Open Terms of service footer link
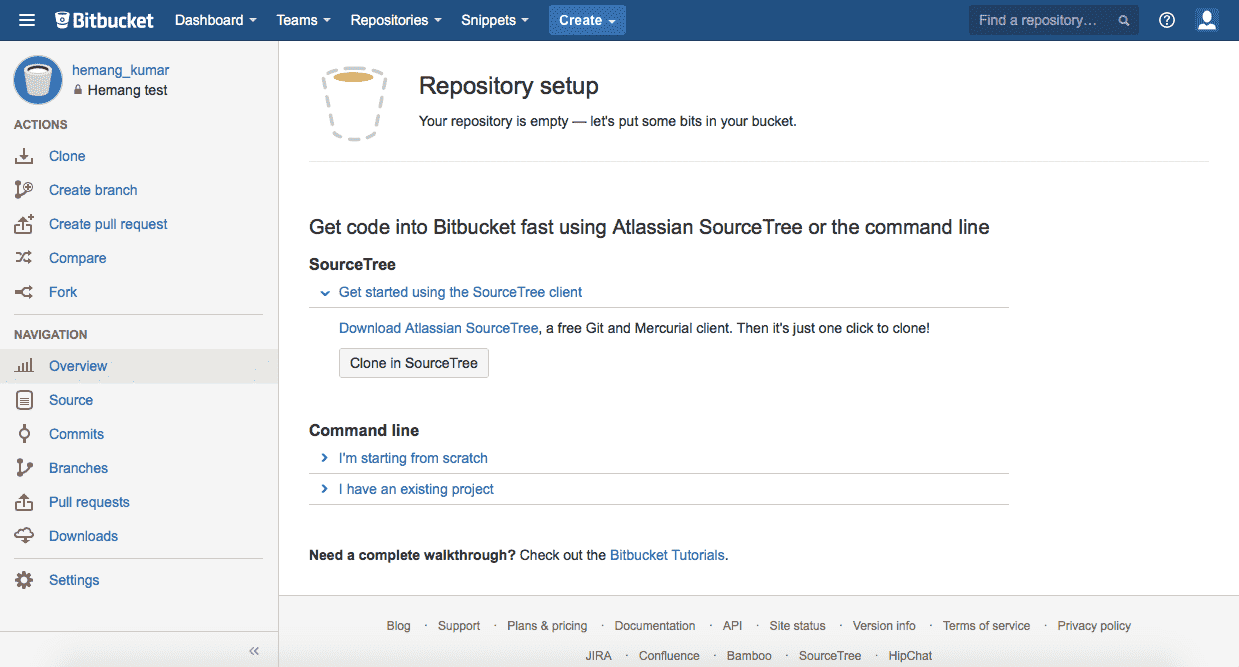 point(986,626)
